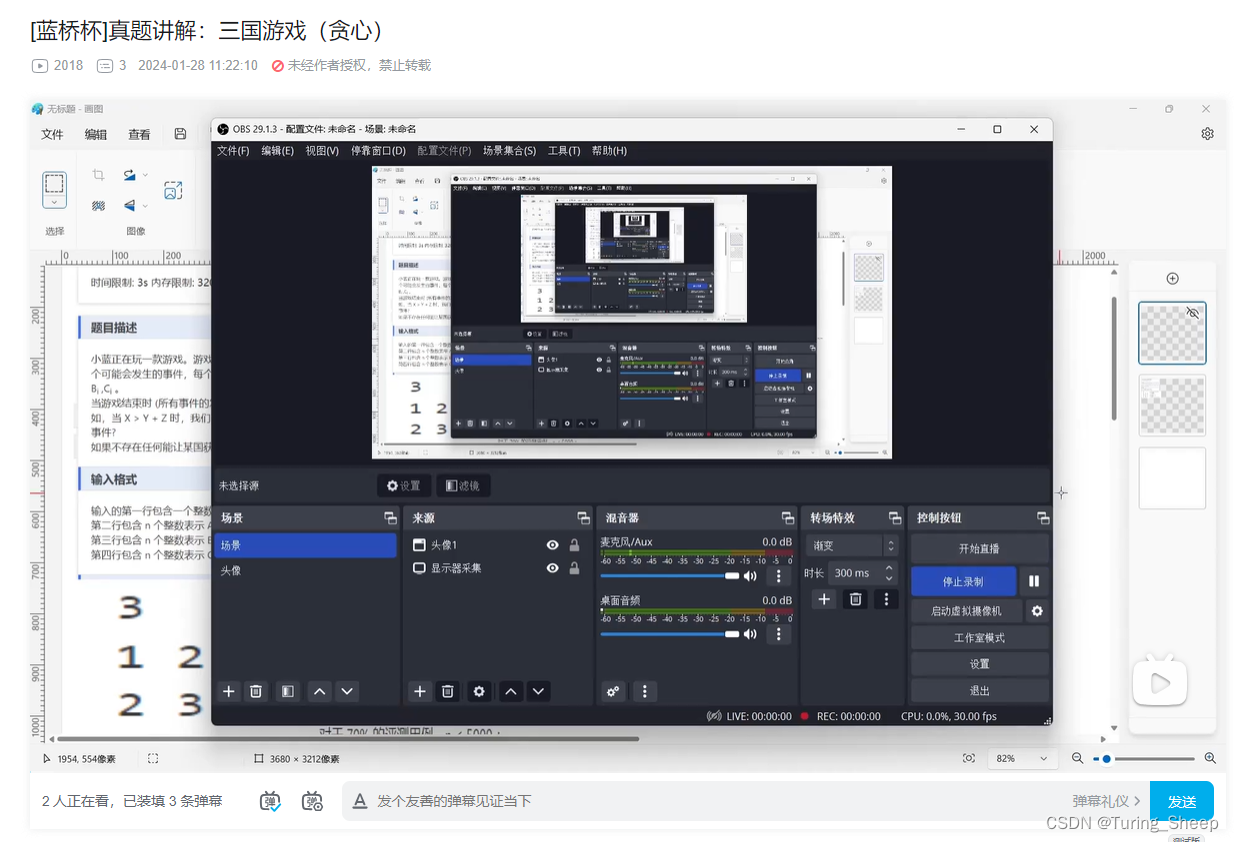The image size is (1234, 842).
Task: Click 启动虚拟摄像机 button
Action: (x=967, y=611)
